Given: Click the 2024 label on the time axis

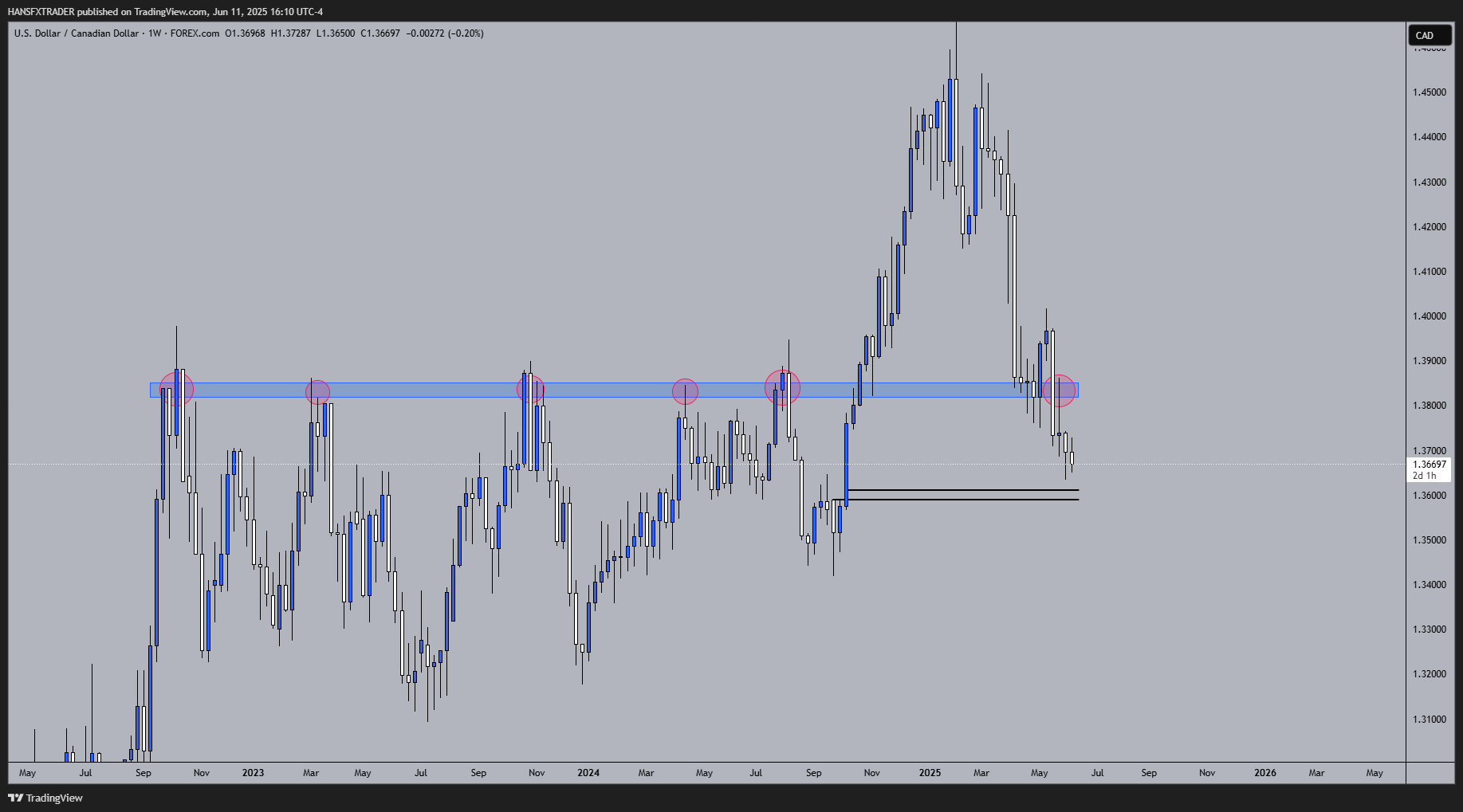Looking at the screenshot, I should [x=588, y=773].
